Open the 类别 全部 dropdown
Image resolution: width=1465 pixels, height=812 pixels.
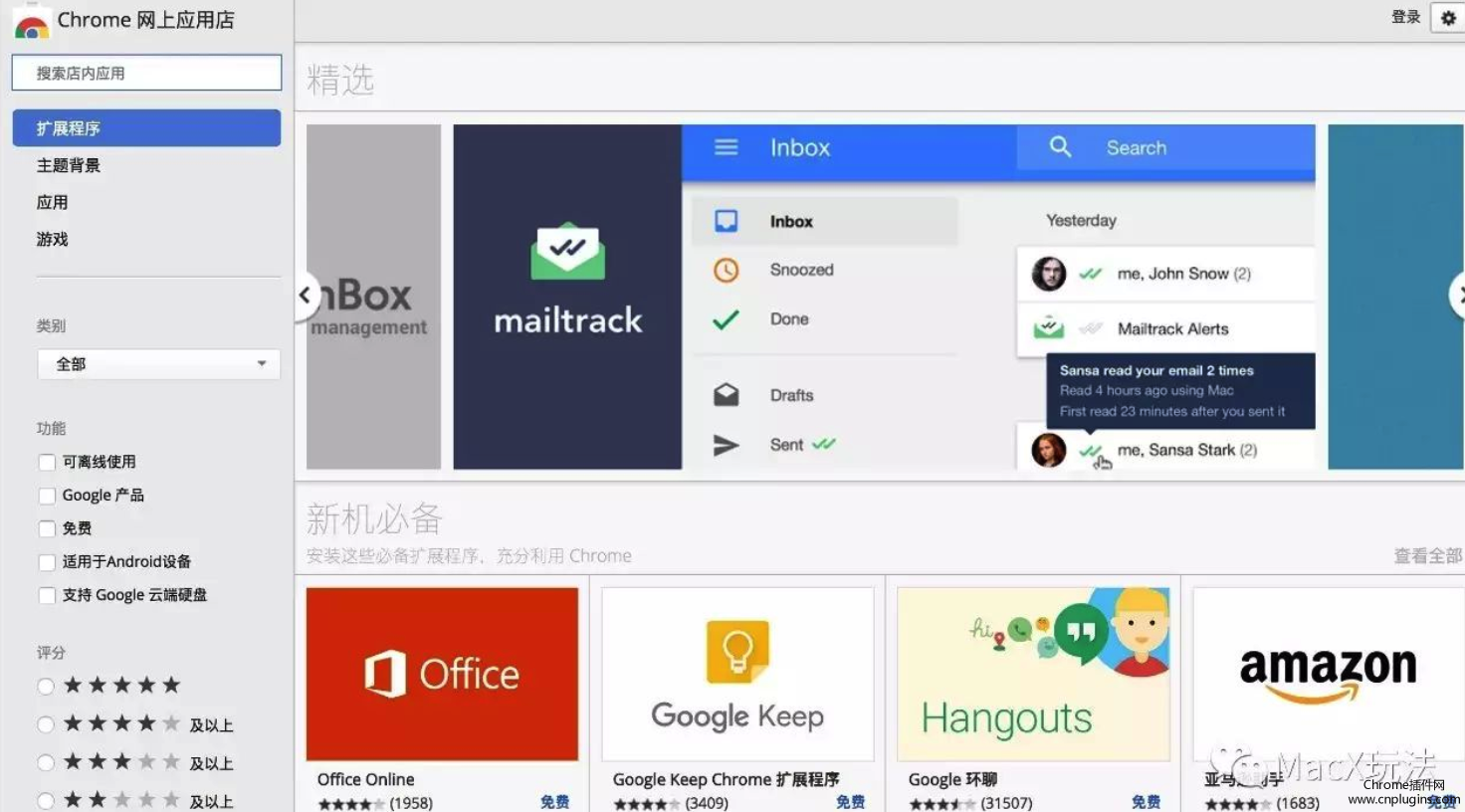(x=158, y=364)
